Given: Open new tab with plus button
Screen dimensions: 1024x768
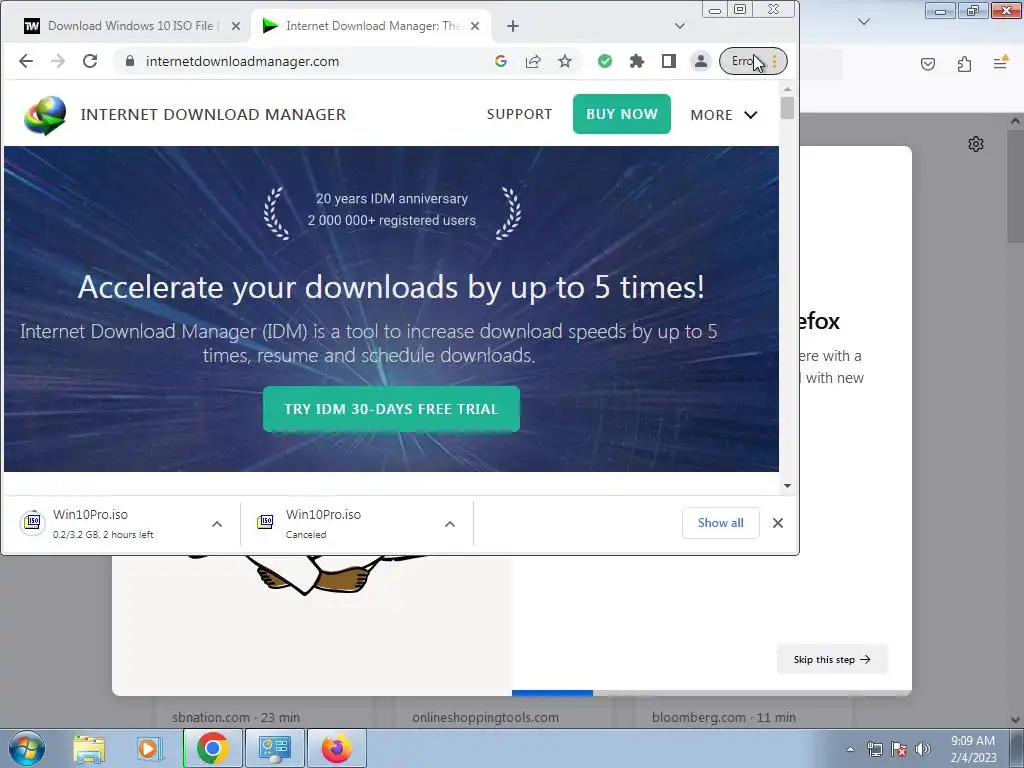Looking at the screenshot, I should [513, 26].
